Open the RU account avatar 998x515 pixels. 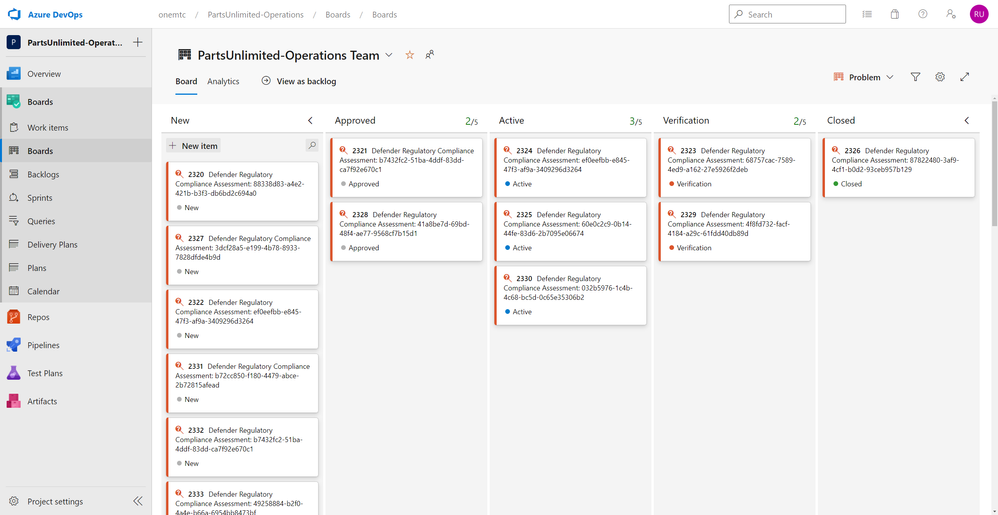(979, 14)
